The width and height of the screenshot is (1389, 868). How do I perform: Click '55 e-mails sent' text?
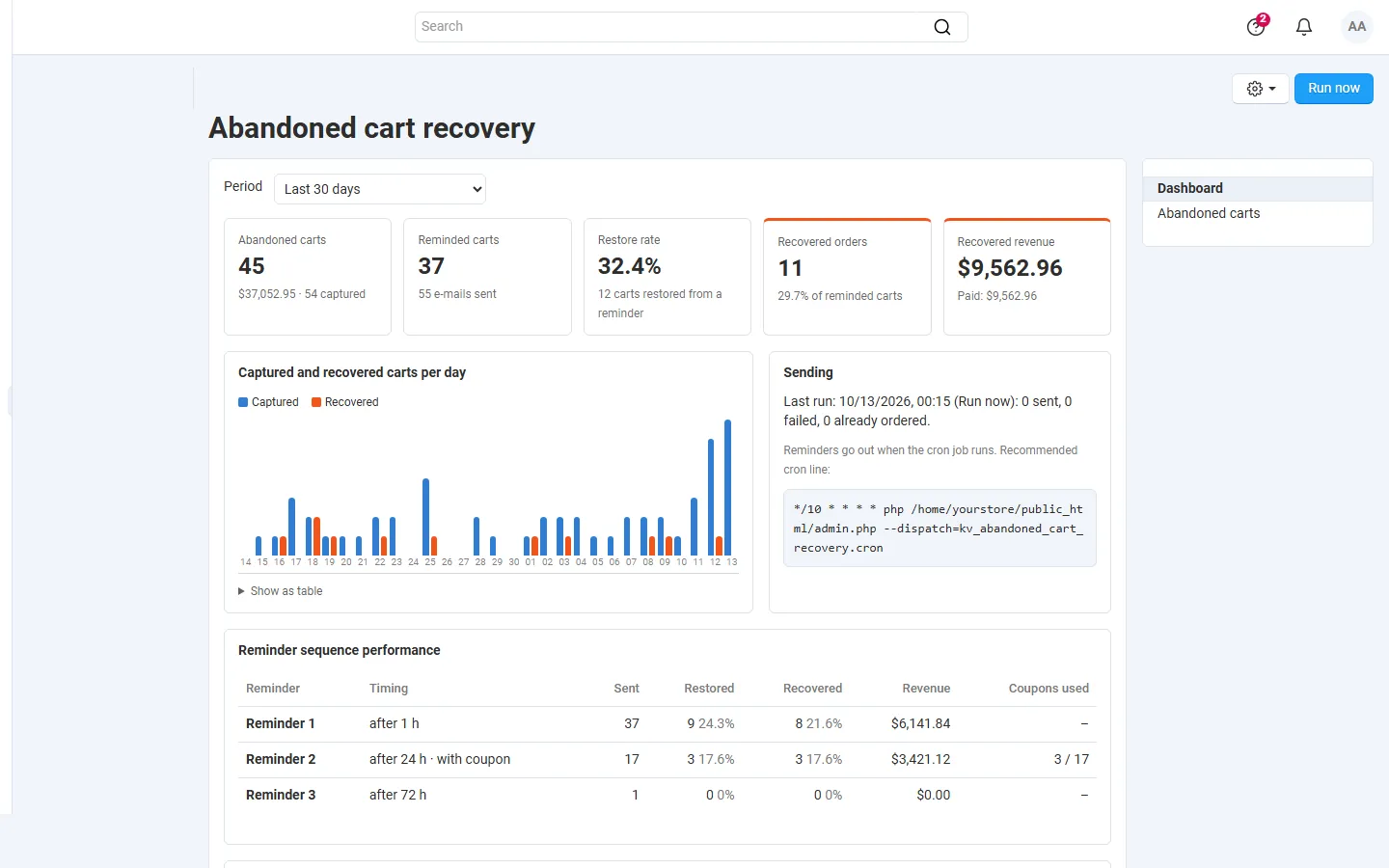point(457,294)
